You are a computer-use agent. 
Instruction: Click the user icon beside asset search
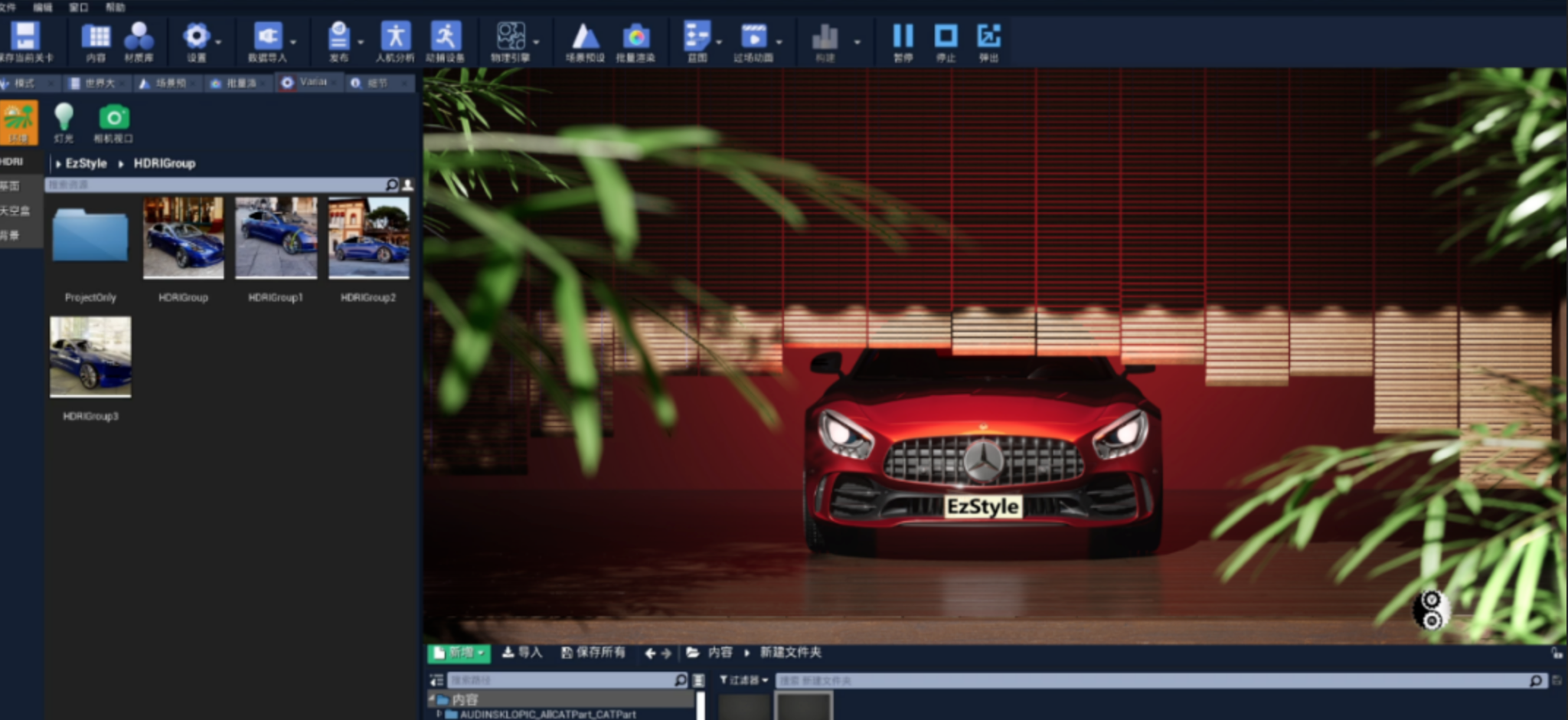click(408, 185)
